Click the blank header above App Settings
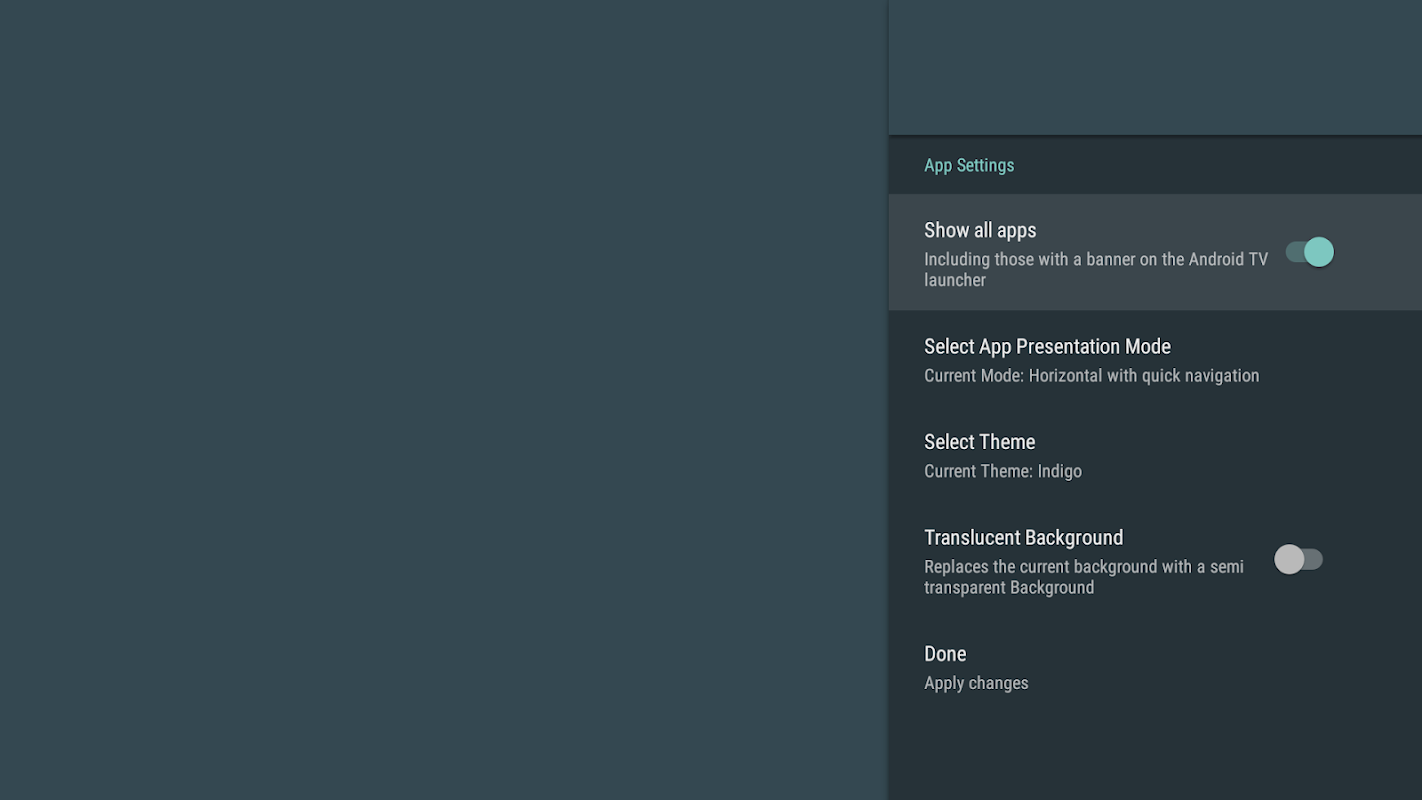 [x=1155, y=66]
